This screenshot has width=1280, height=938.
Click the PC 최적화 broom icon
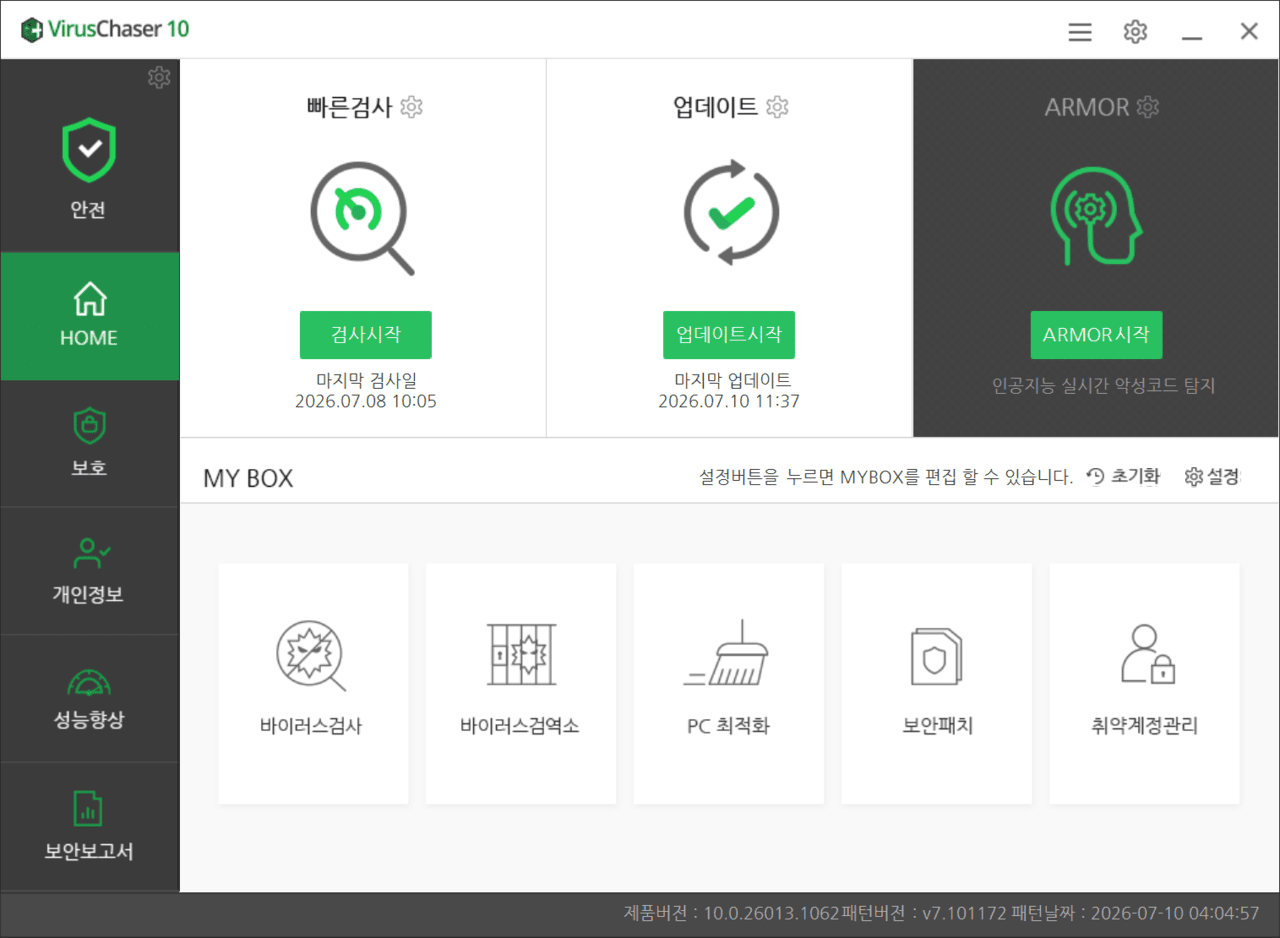coord(727,653)
